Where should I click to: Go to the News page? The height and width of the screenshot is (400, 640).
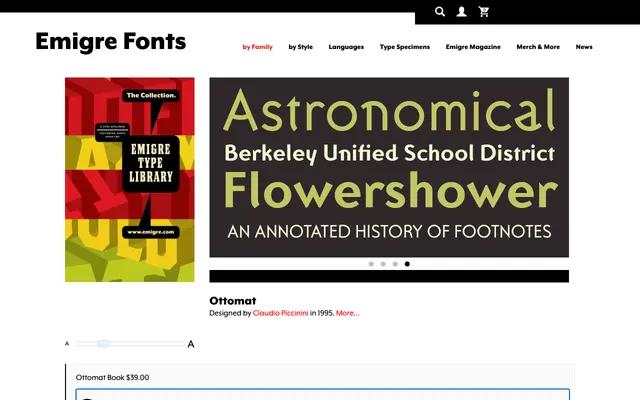584,47
